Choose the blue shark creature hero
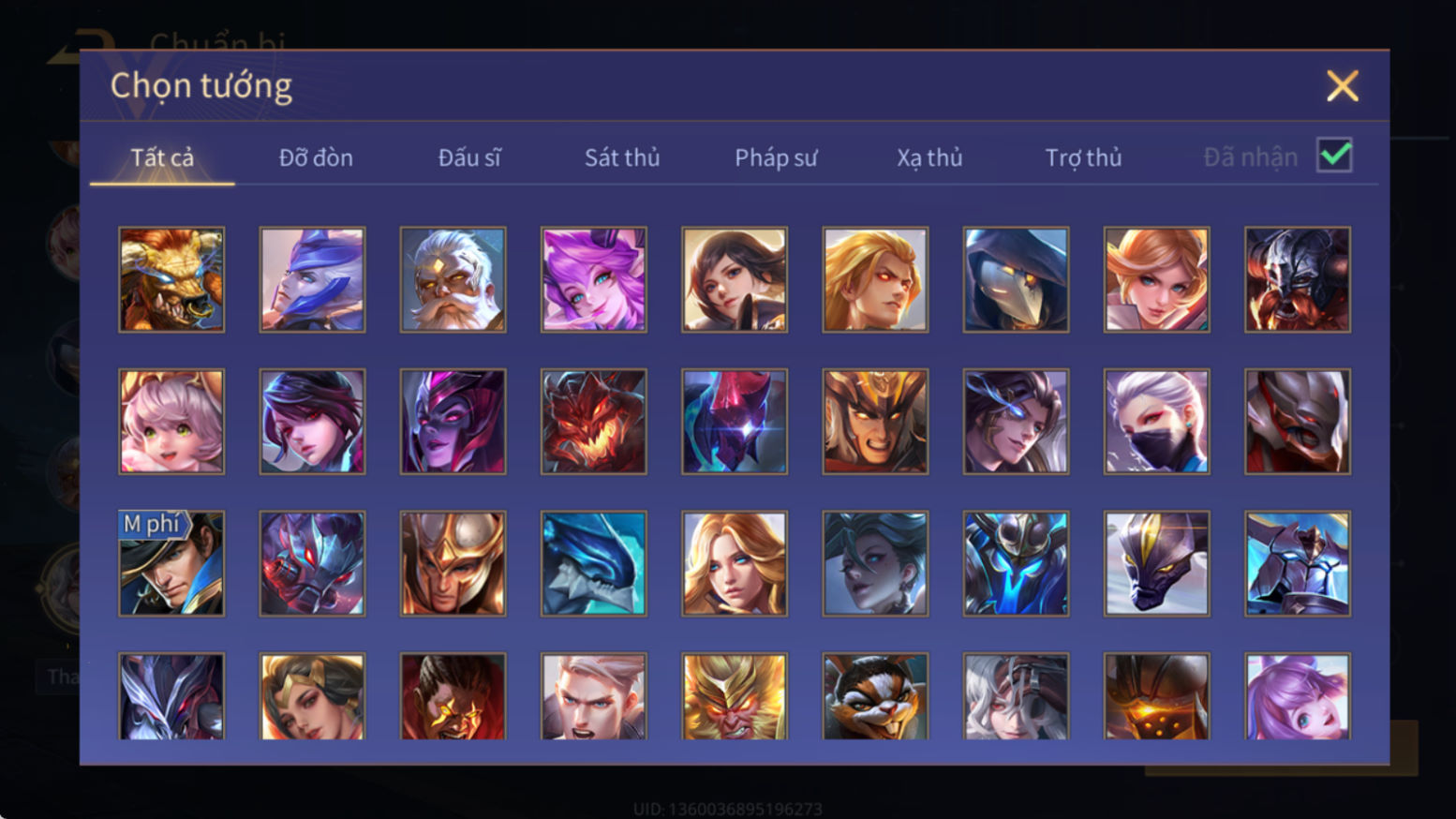This screenshot has height=819, width=1456. click(593, 563)
